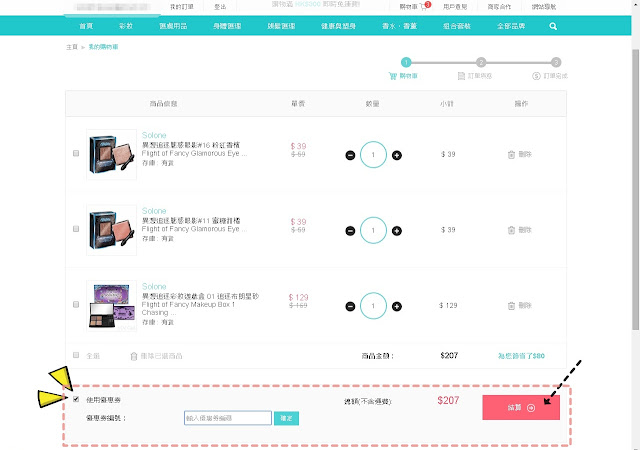This screenshot has height=450, width=640.
Task: Open the 香水・香薰 perfume menu
Action: [399, 26]
